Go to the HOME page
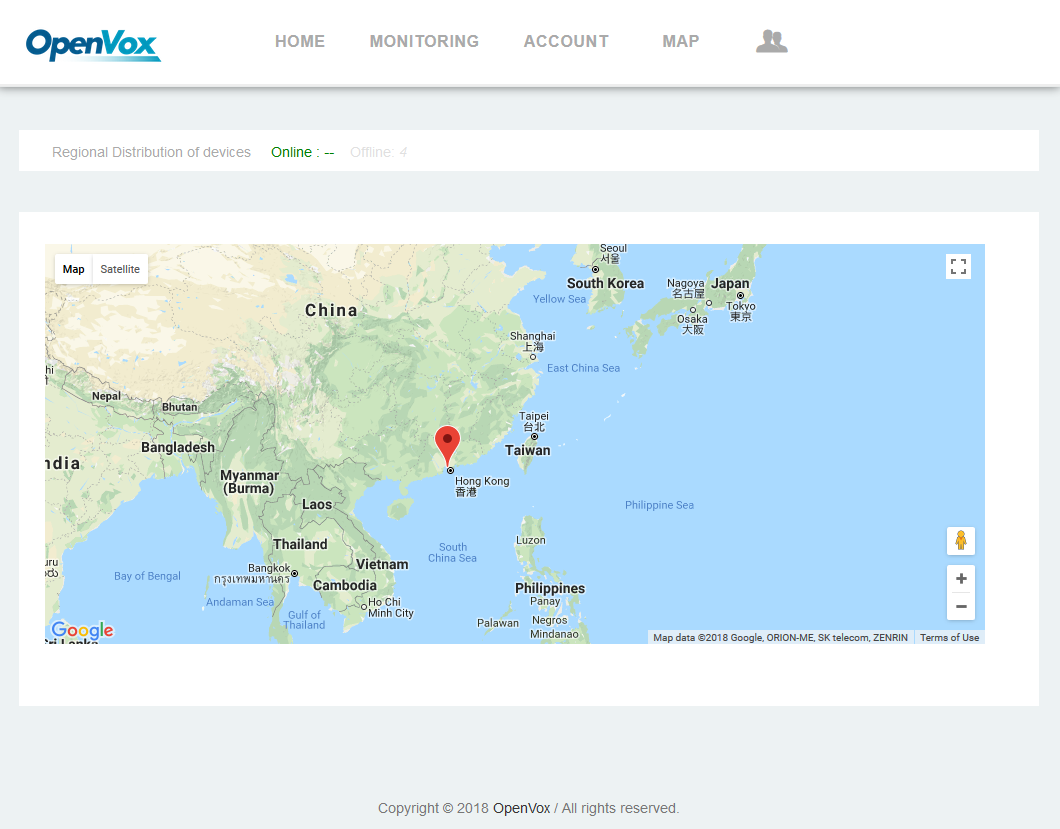Screen dimensions: 1060x829 (x=299, y=41)
